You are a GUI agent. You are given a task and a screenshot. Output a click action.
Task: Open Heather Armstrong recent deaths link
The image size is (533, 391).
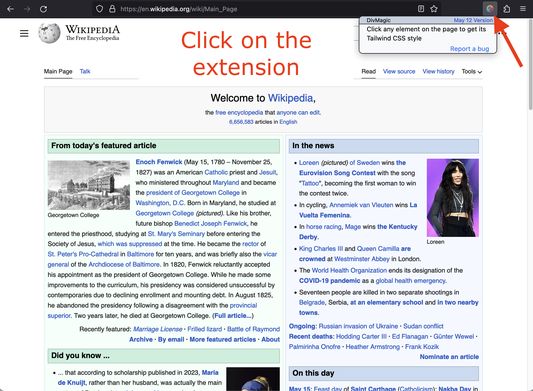click(373, 346)
